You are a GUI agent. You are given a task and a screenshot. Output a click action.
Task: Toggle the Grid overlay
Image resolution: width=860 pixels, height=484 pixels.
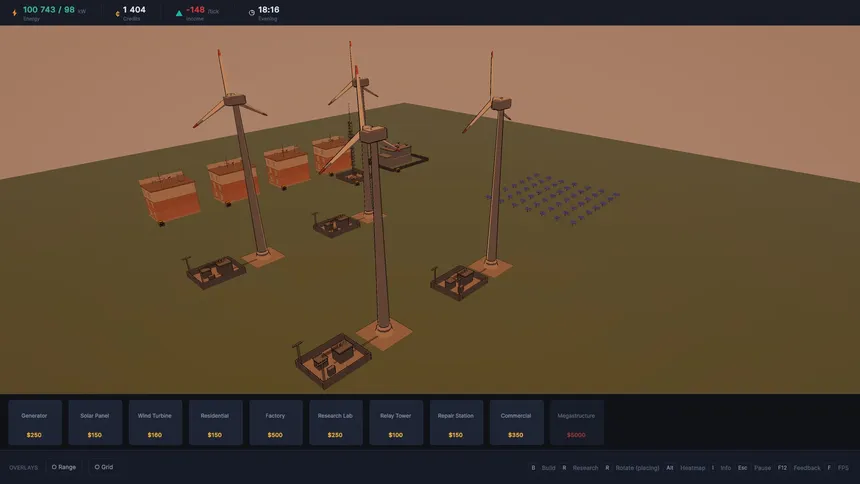[104, 467]
